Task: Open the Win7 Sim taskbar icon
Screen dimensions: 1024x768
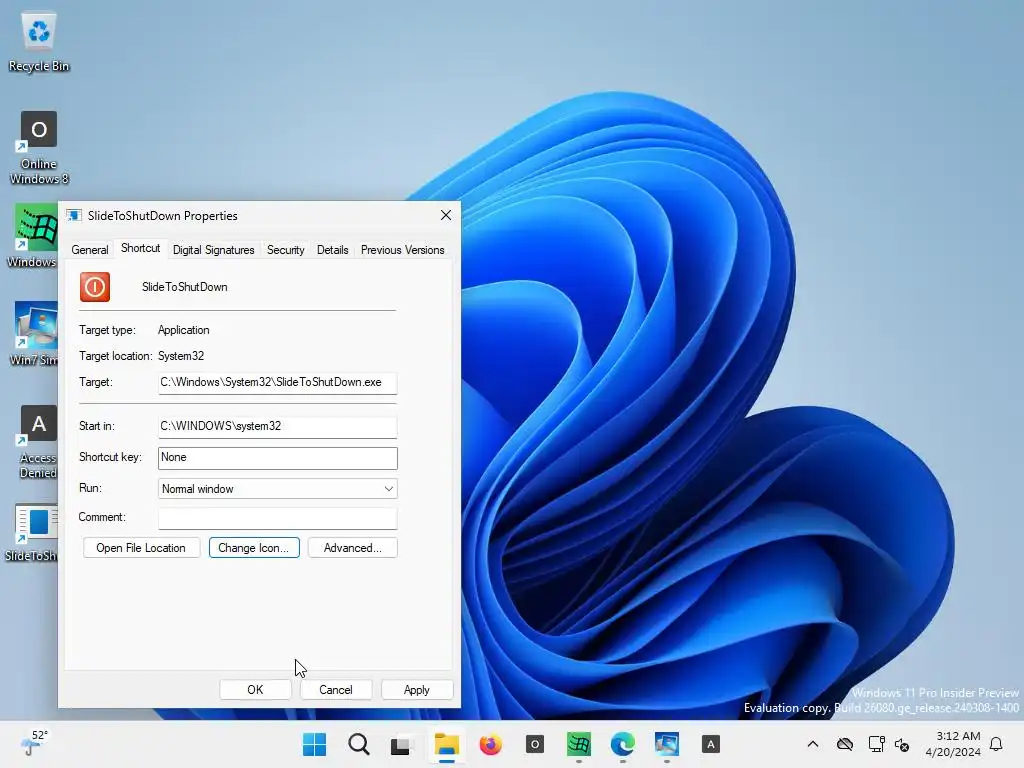Action: pyautogui.click(x=667, y=744)
